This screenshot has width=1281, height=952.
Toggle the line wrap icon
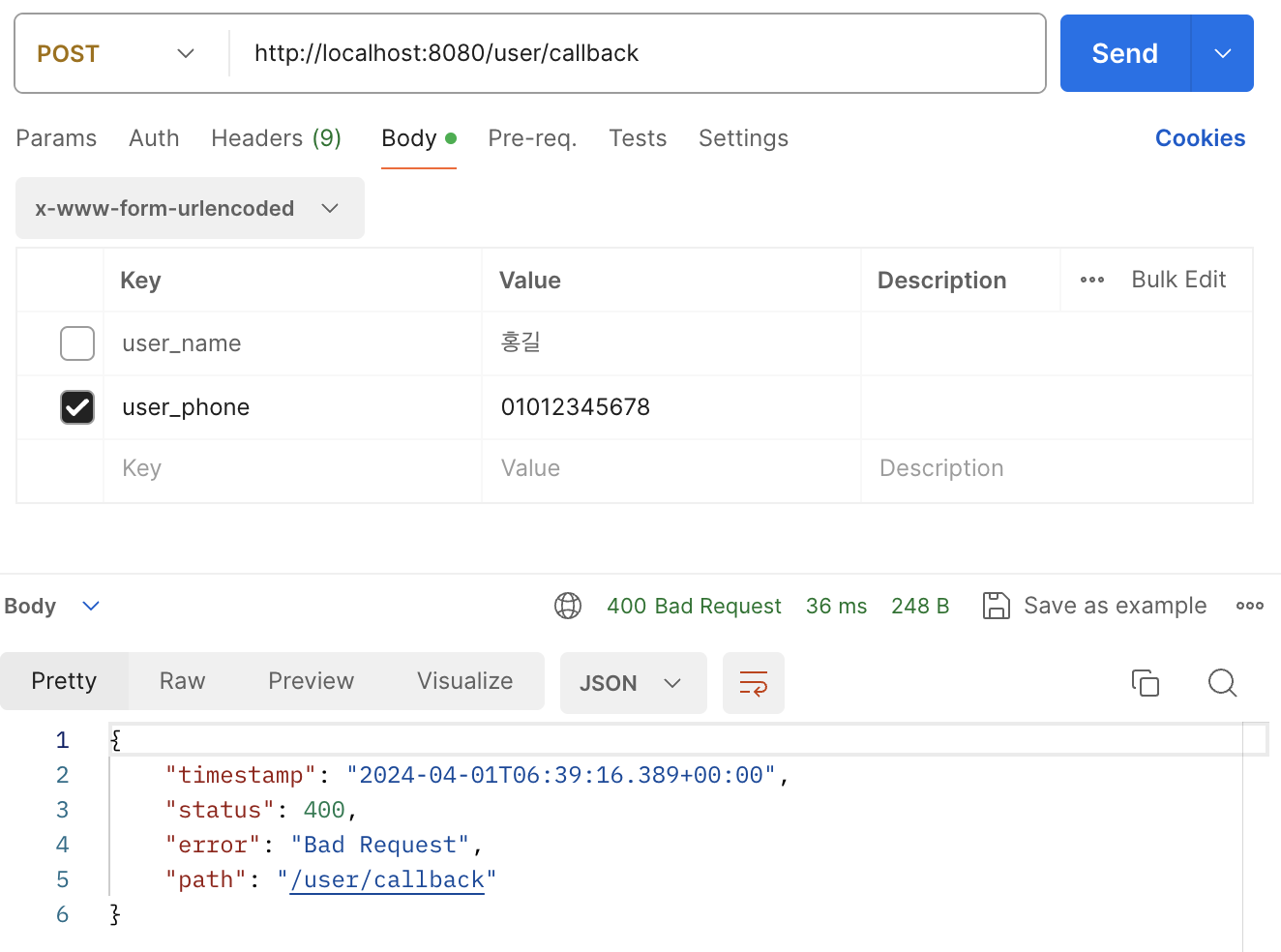click(x=754, y=683)
